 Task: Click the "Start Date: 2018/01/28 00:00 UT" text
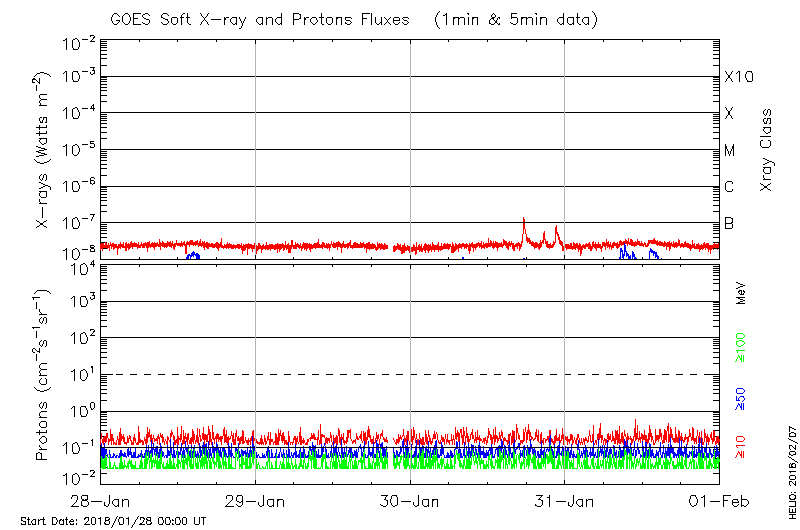tap(113, 521)
